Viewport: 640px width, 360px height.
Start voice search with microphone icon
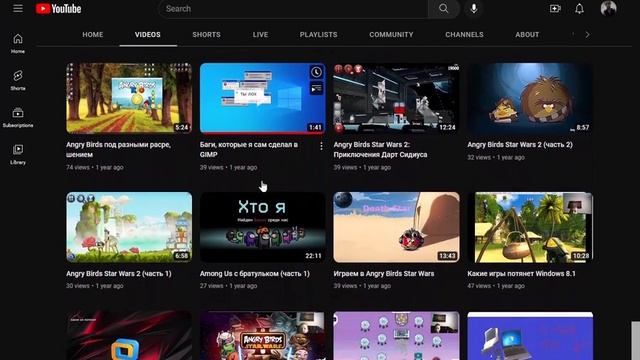(473, 9)
